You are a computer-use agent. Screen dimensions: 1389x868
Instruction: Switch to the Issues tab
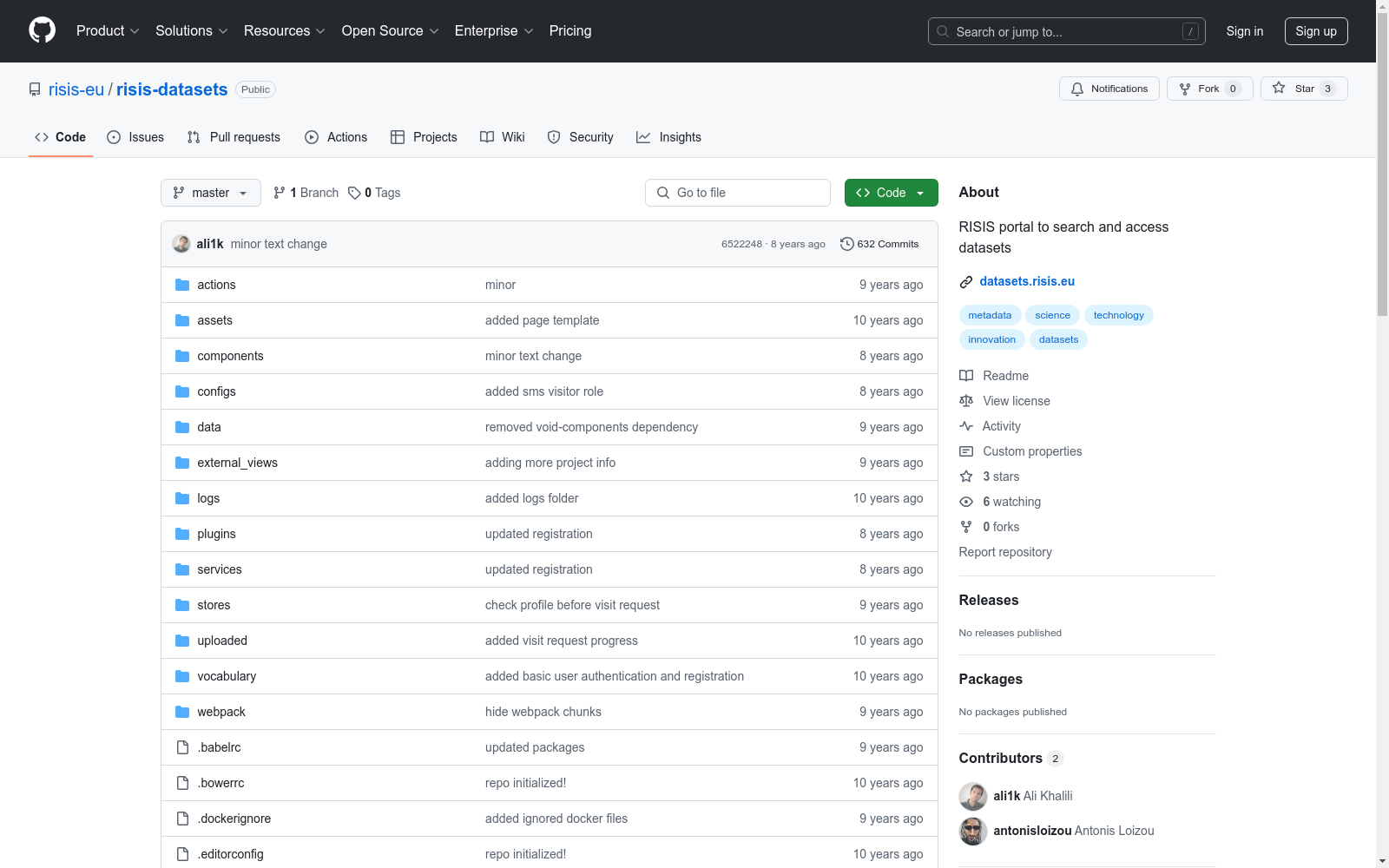click(135, 137)
